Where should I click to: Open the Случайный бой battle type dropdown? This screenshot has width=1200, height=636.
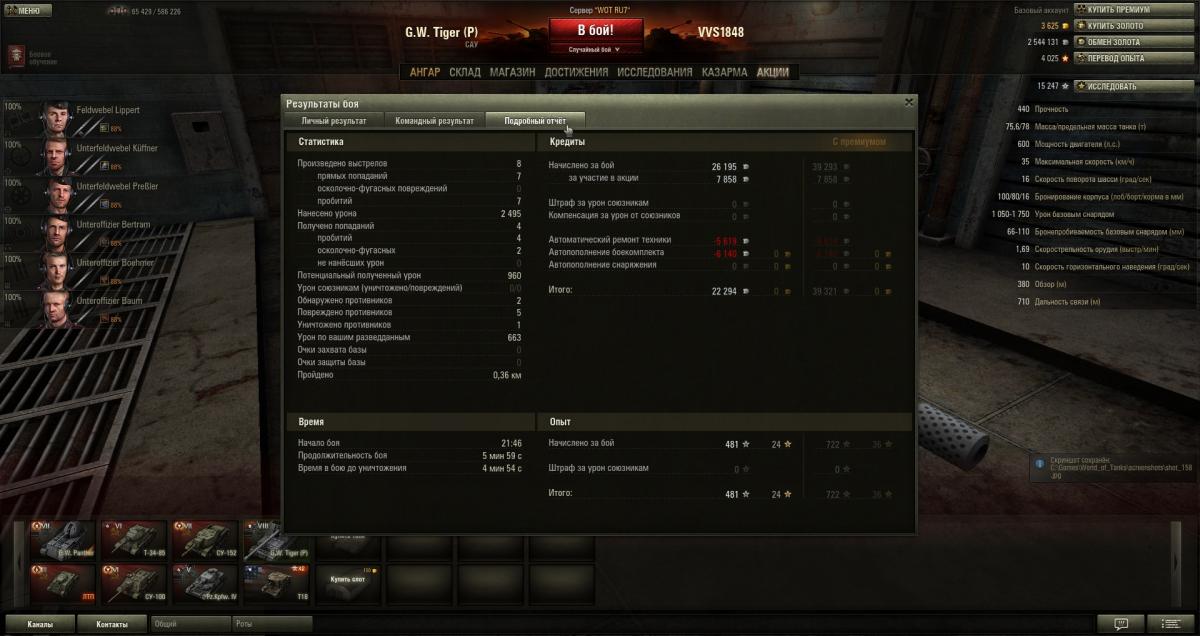(594, 49)
